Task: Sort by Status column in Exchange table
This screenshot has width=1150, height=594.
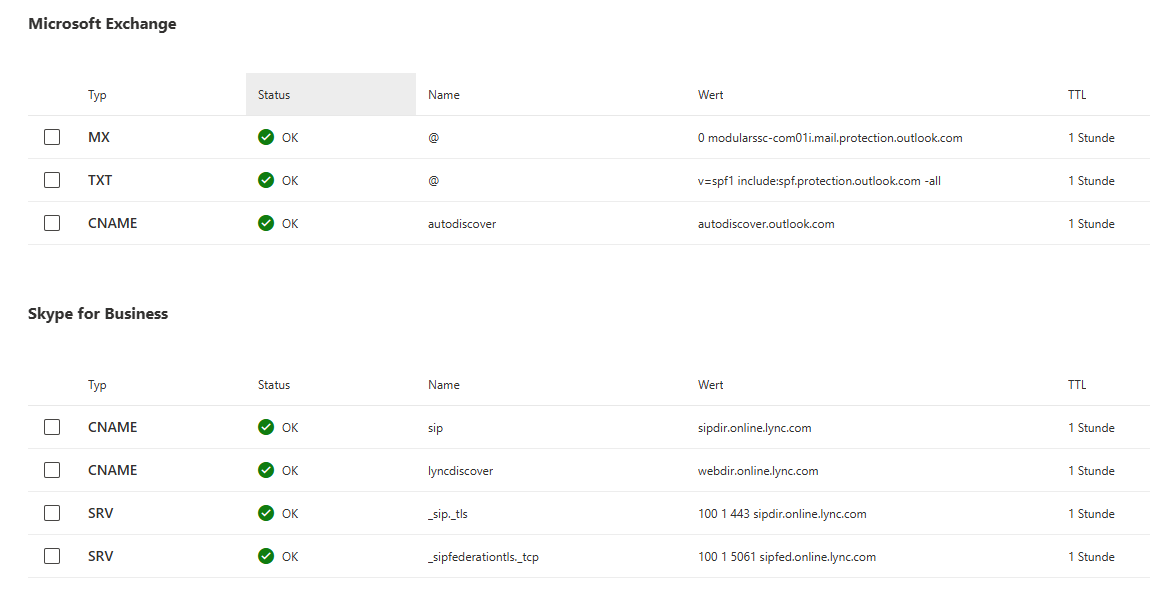Action: [x=331, y=95]
